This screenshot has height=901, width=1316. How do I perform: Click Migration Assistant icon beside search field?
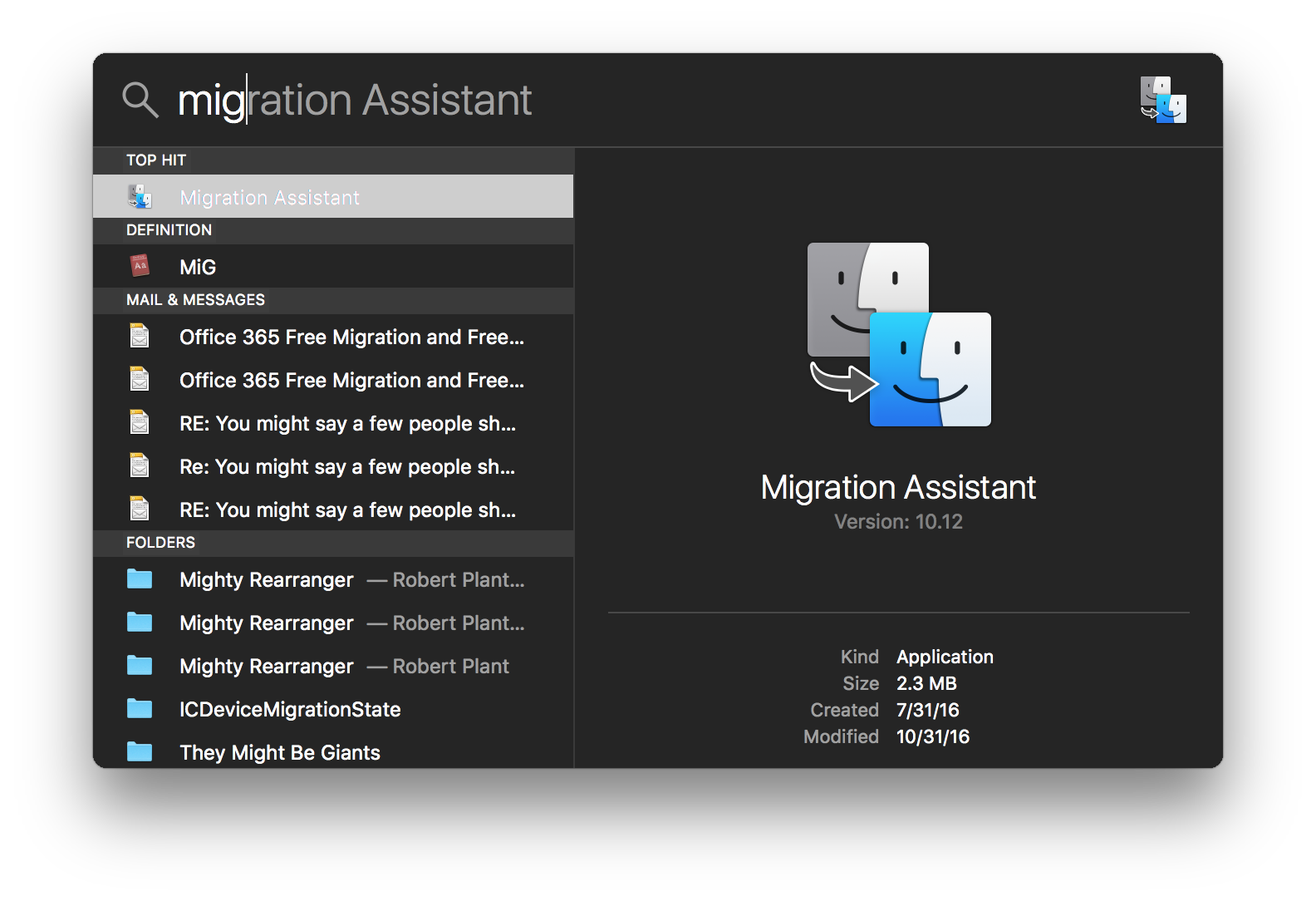pyautogui.click(x=1163, y=100)
